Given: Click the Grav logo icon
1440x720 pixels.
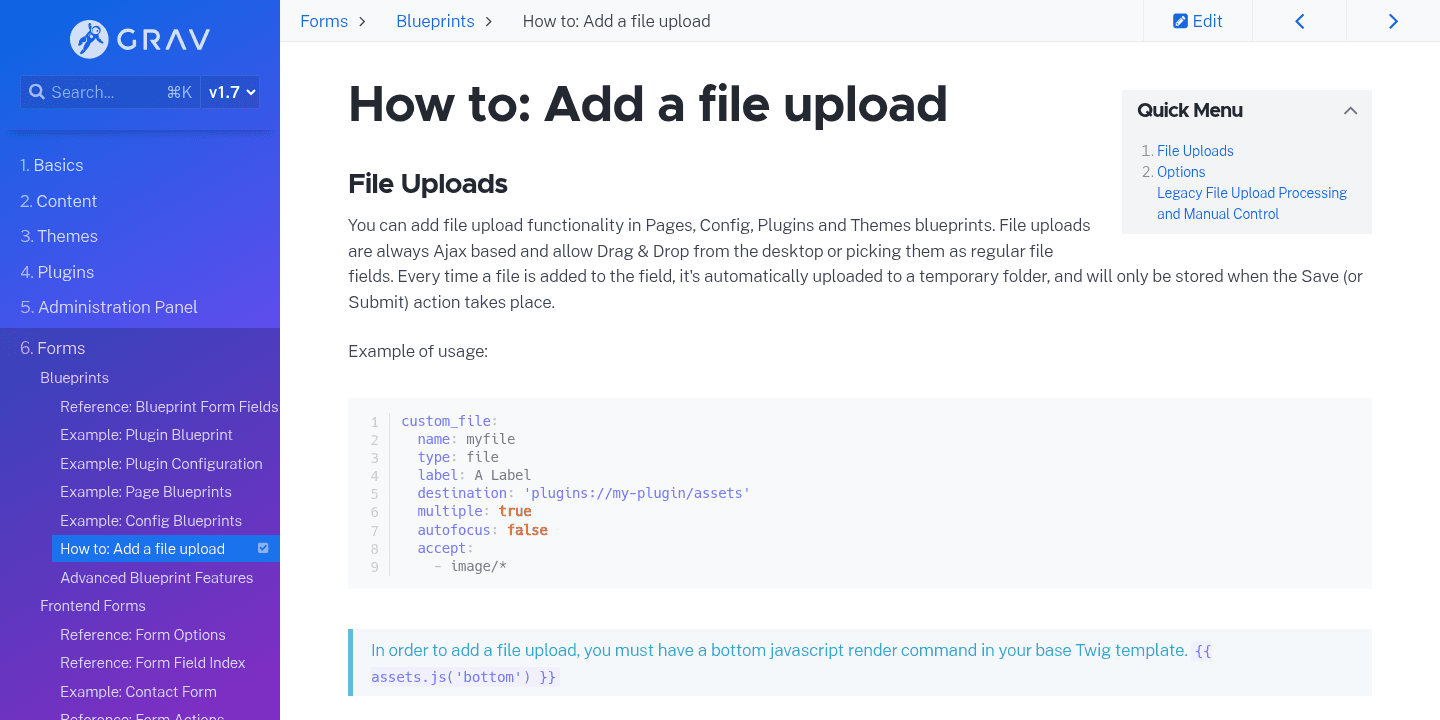Looking at the screenshot, I should 88,39.
